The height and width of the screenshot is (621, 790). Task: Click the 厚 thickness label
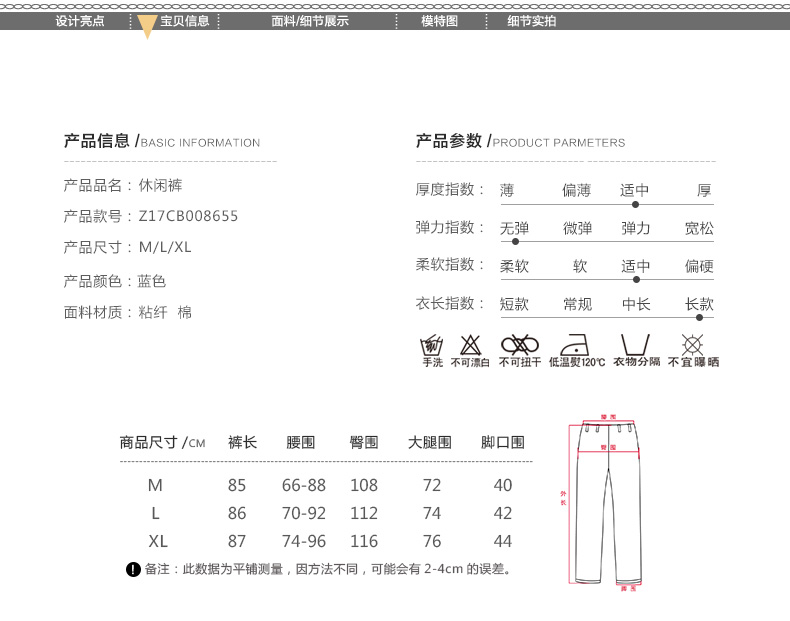(x=704, y=190)
